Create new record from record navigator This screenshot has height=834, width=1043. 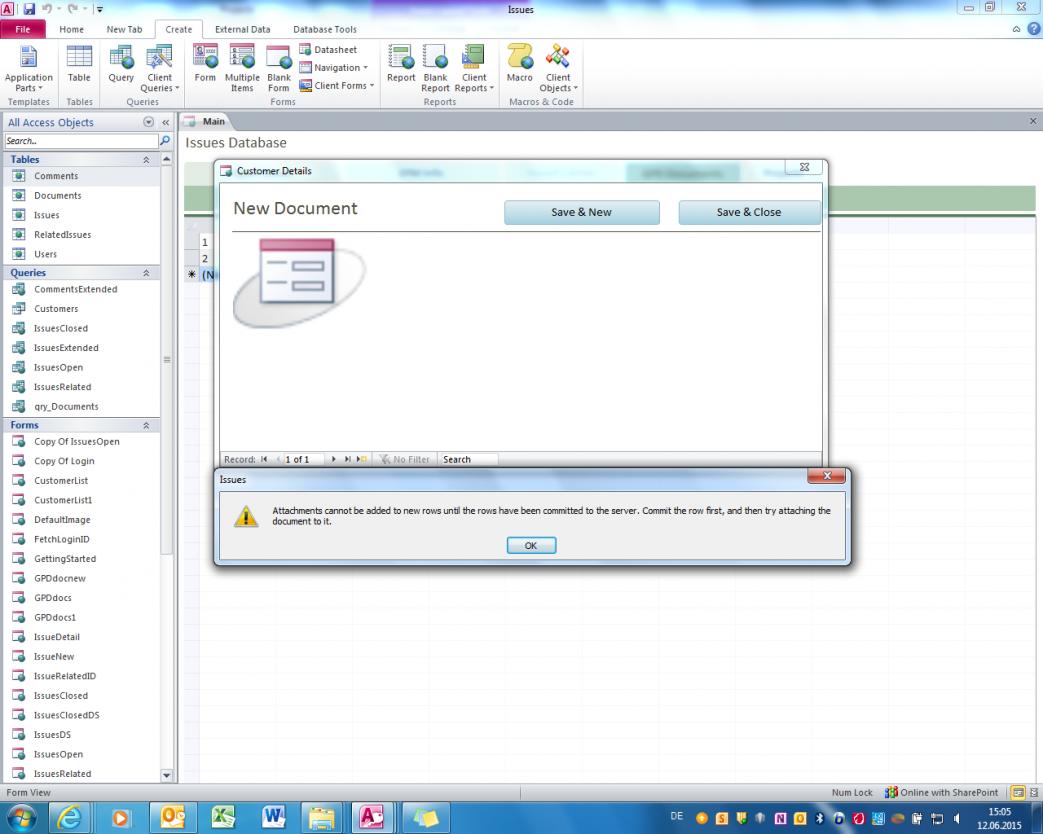point(361,459)
